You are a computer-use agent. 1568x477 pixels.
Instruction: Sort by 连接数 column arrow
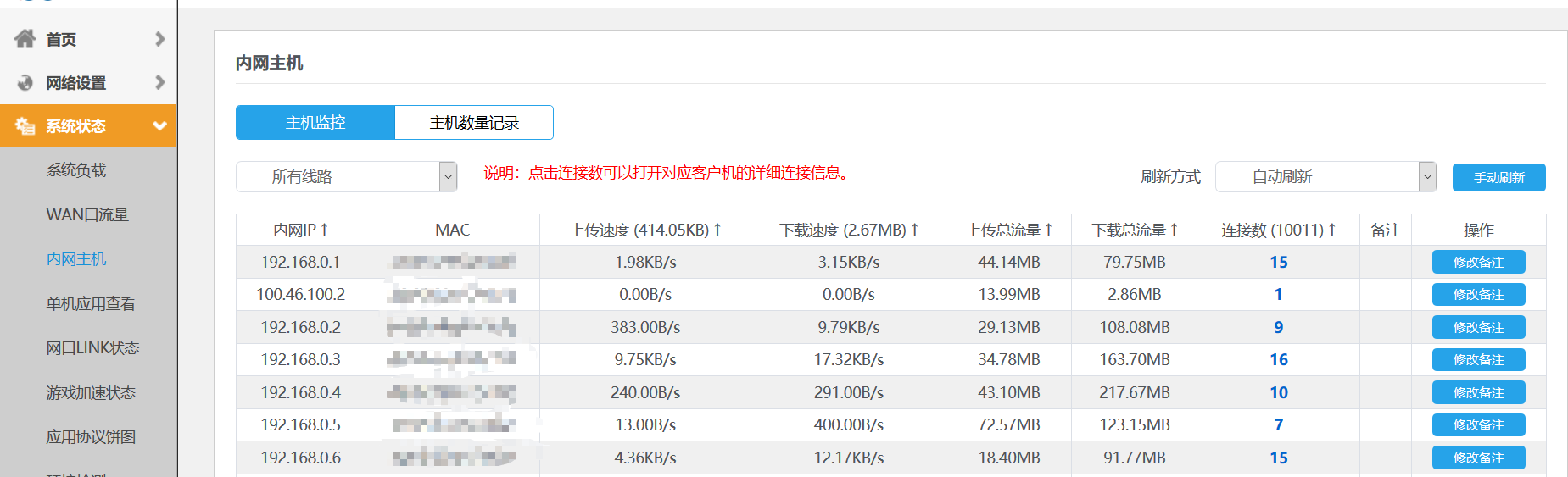[1331, 230]
